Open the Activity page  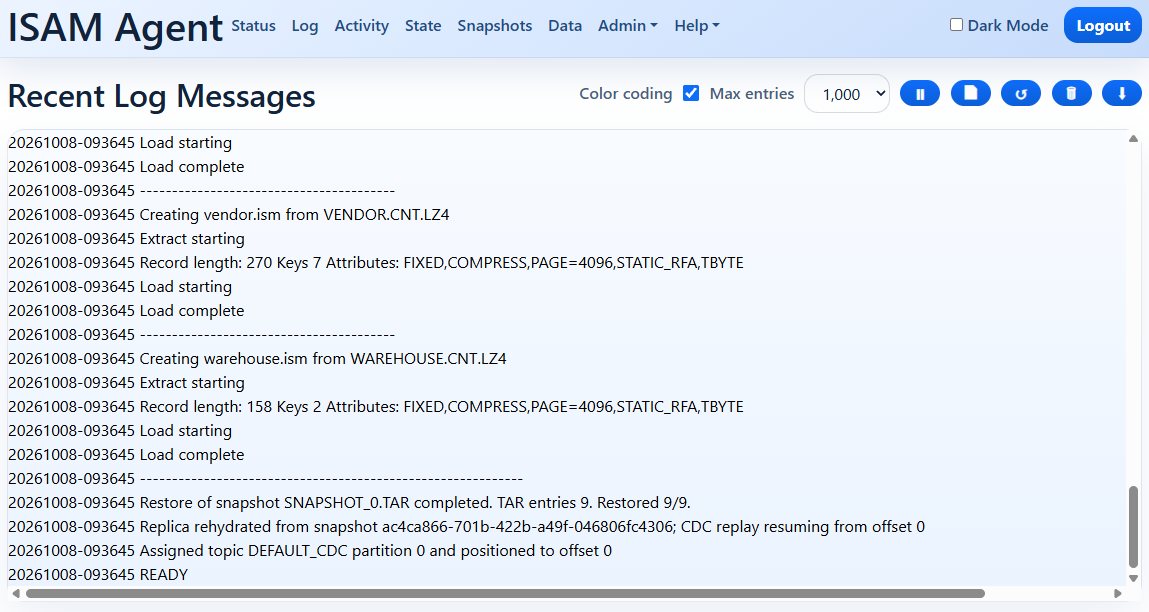click(x=361, y=26)
